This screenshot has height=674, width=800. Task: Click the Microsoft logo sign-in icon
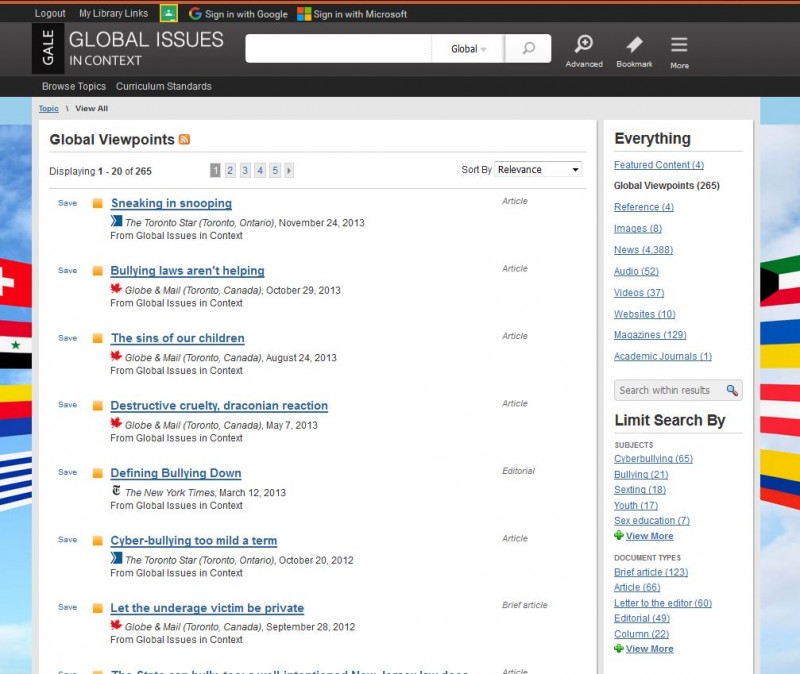(x=304, y=14)
